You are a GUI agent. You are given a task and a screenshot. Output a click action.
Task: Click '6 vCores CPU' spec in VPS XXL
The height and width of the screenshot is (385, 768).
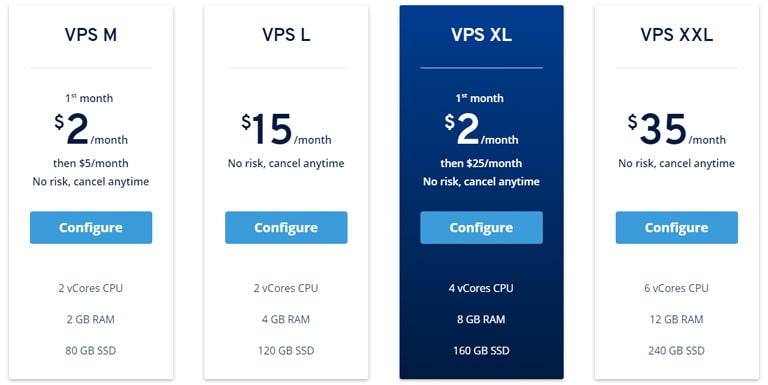tap(676, 288)
